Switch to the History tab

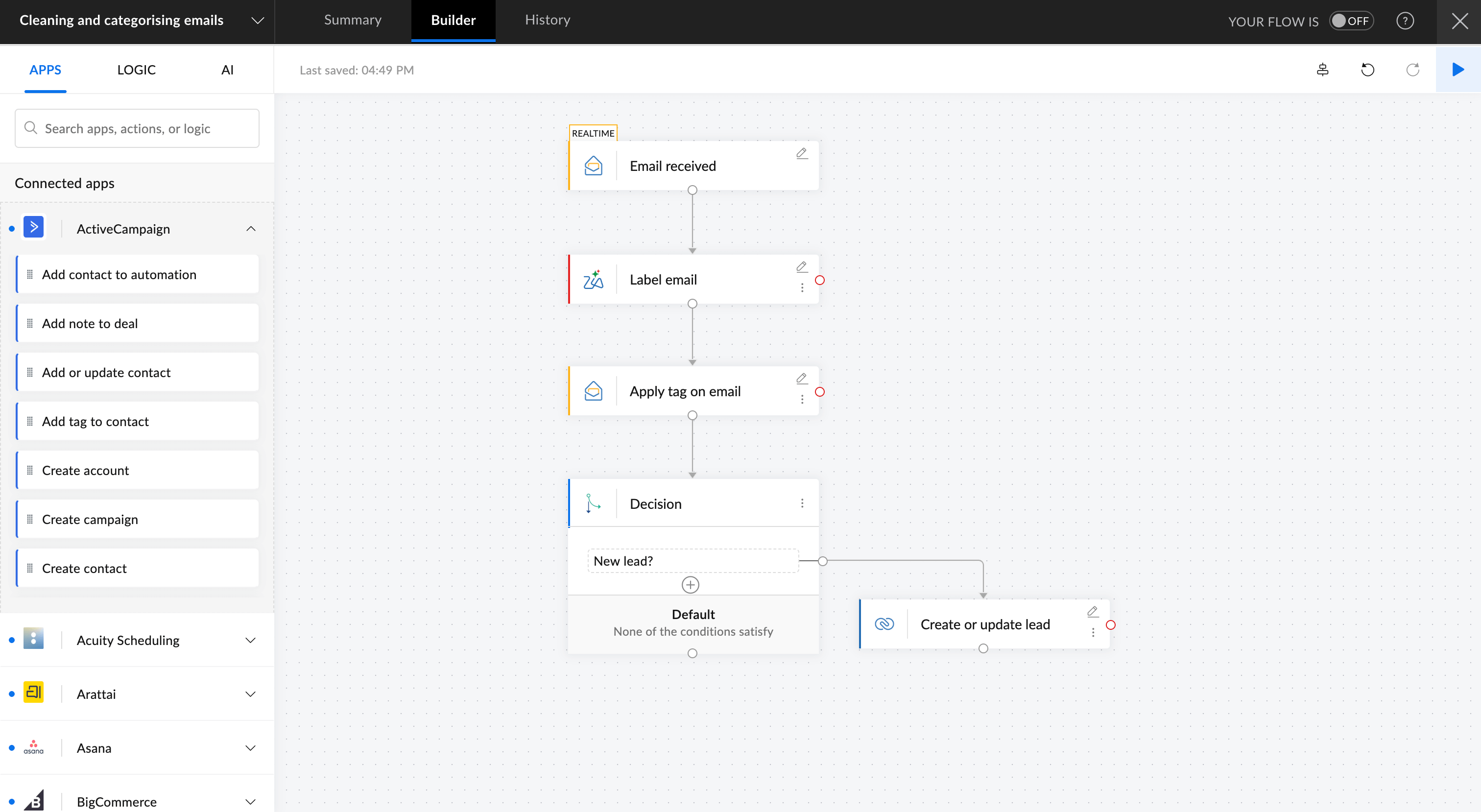[548, 20]
